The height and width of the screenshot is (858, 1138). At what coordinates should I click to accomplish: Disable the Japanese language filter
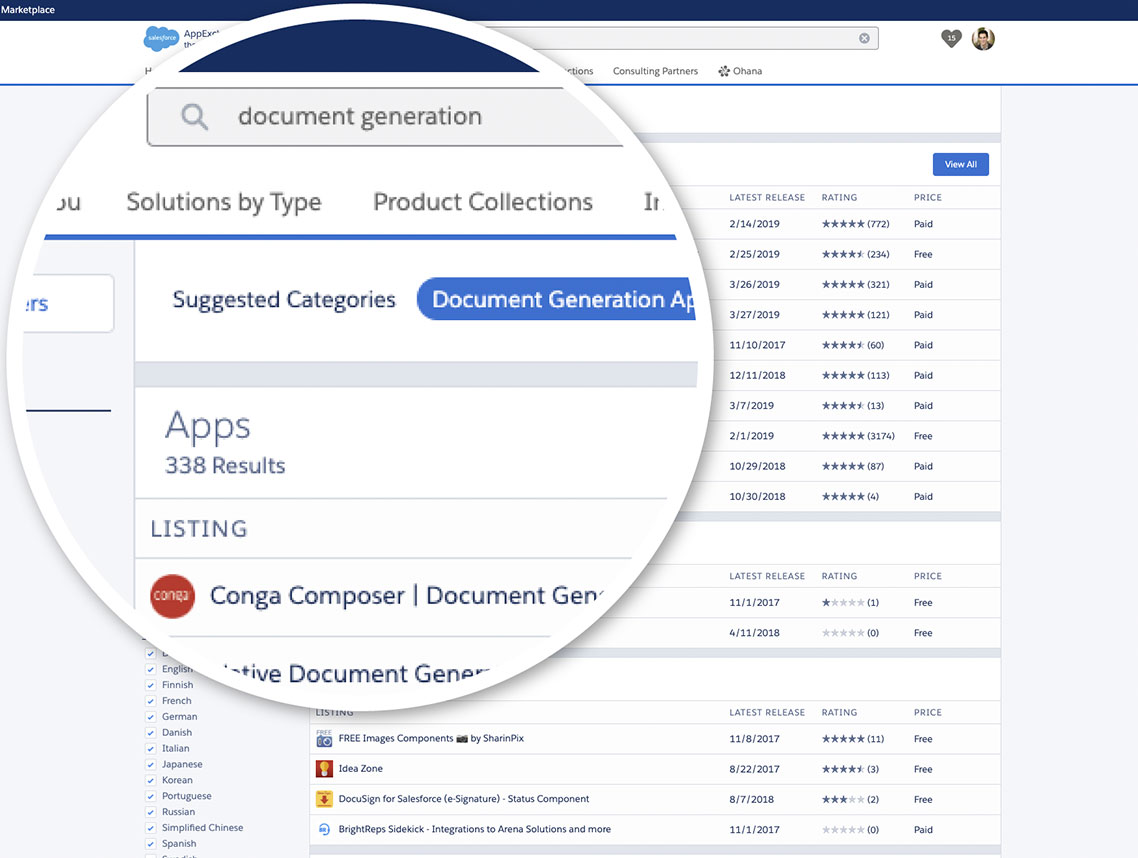[152, 764]
